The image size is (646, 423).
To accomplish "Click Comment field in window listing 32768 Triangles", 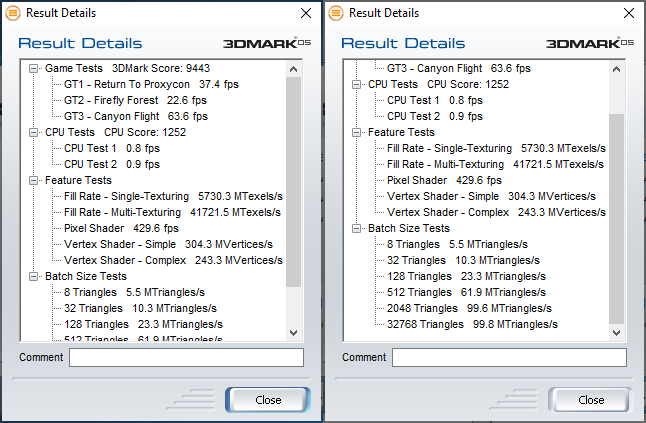I will coord(509,358).
